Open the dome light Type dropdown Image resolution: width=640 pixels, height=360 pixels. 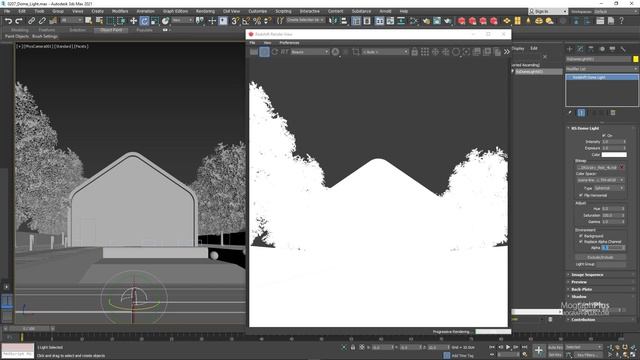point(609,188)
